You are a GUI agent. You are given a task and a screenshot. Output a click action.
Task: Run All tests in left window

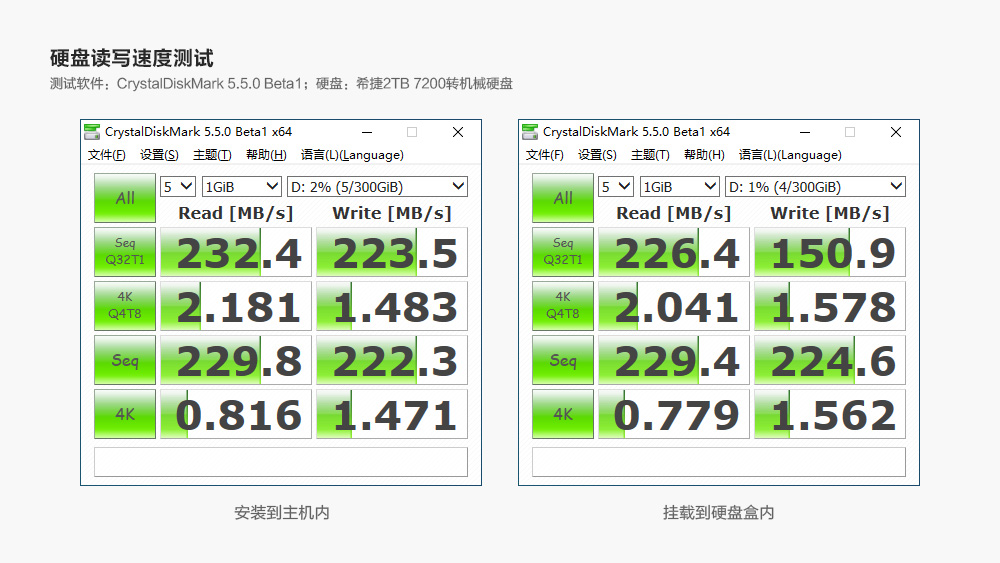pyautogui.click(x=125, y=198)
